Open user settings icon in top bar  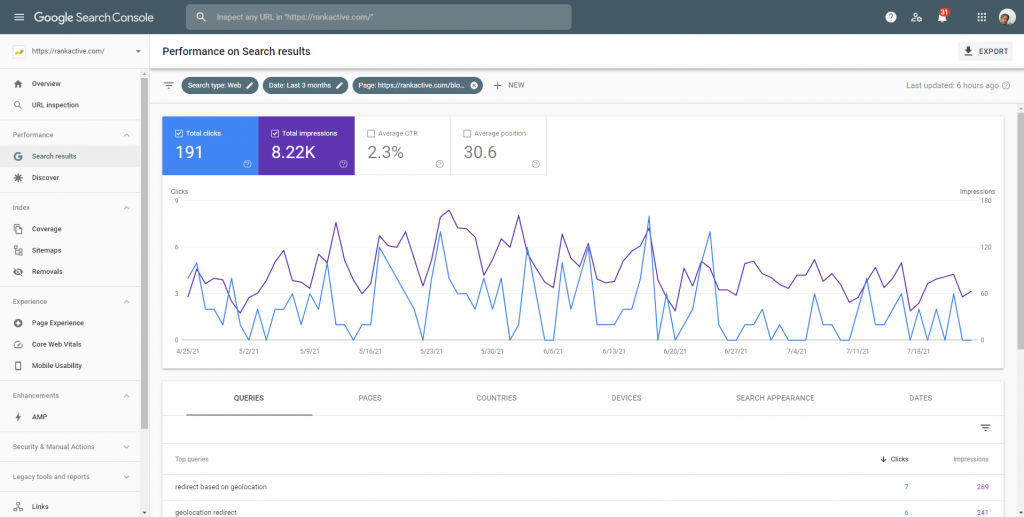click(x=916, y=18)
